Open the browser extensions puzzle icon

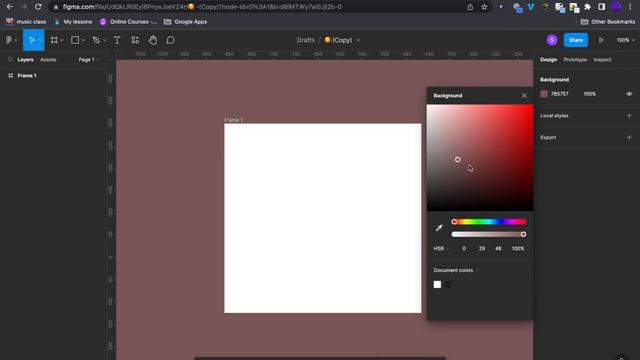click(587, 7)
